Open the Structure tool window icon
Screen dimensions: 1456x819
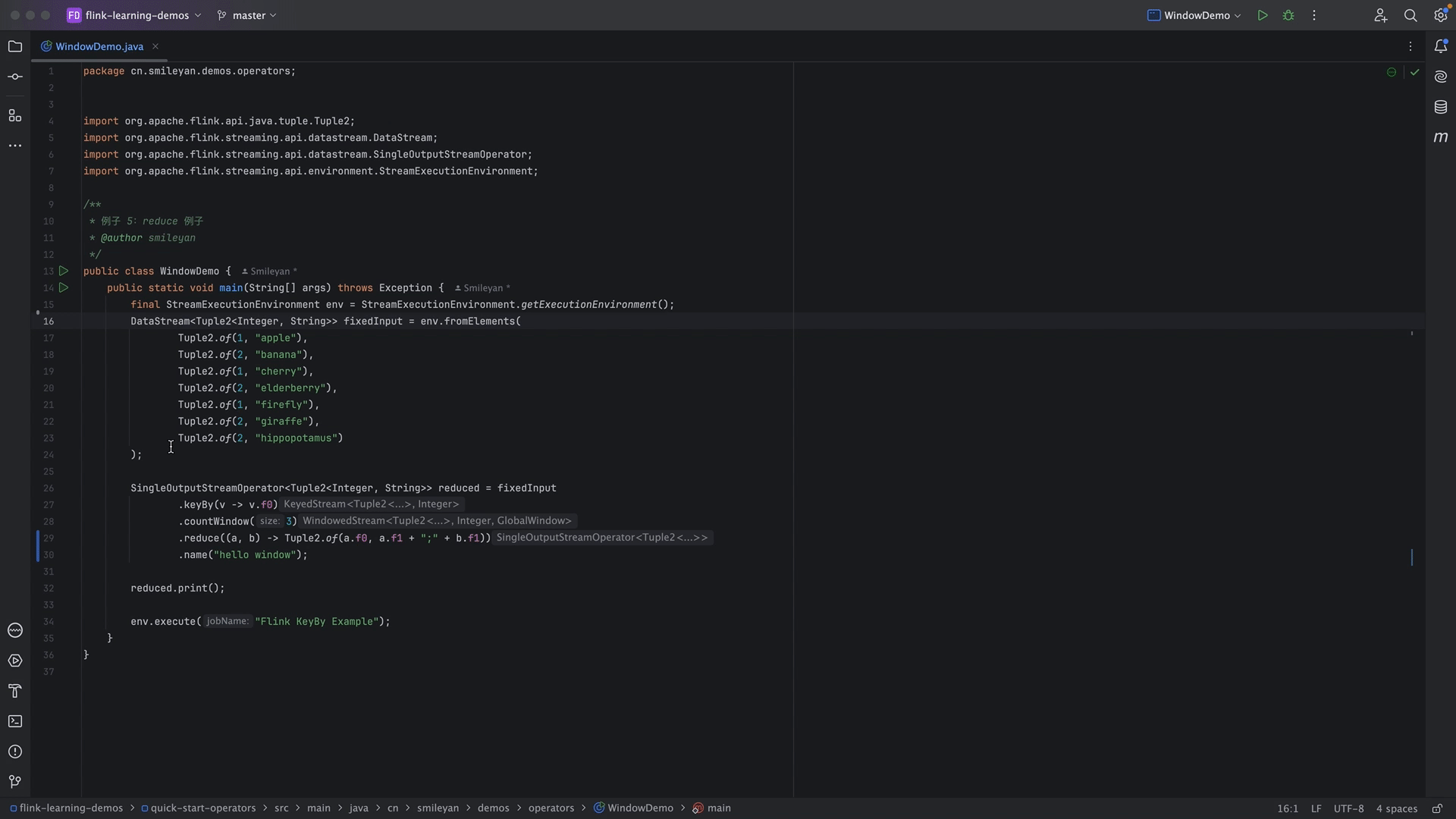coord(15,115)
